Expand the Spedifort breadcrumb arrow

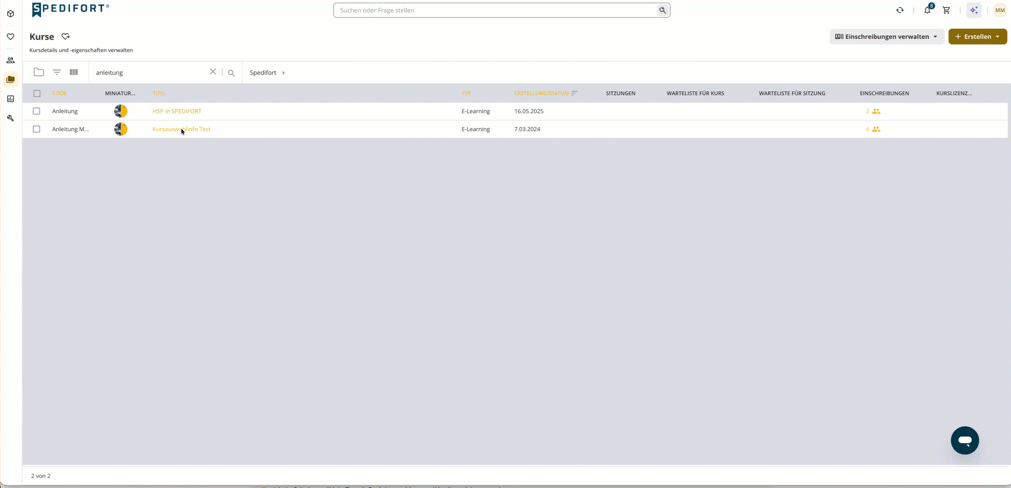point(284,73)
